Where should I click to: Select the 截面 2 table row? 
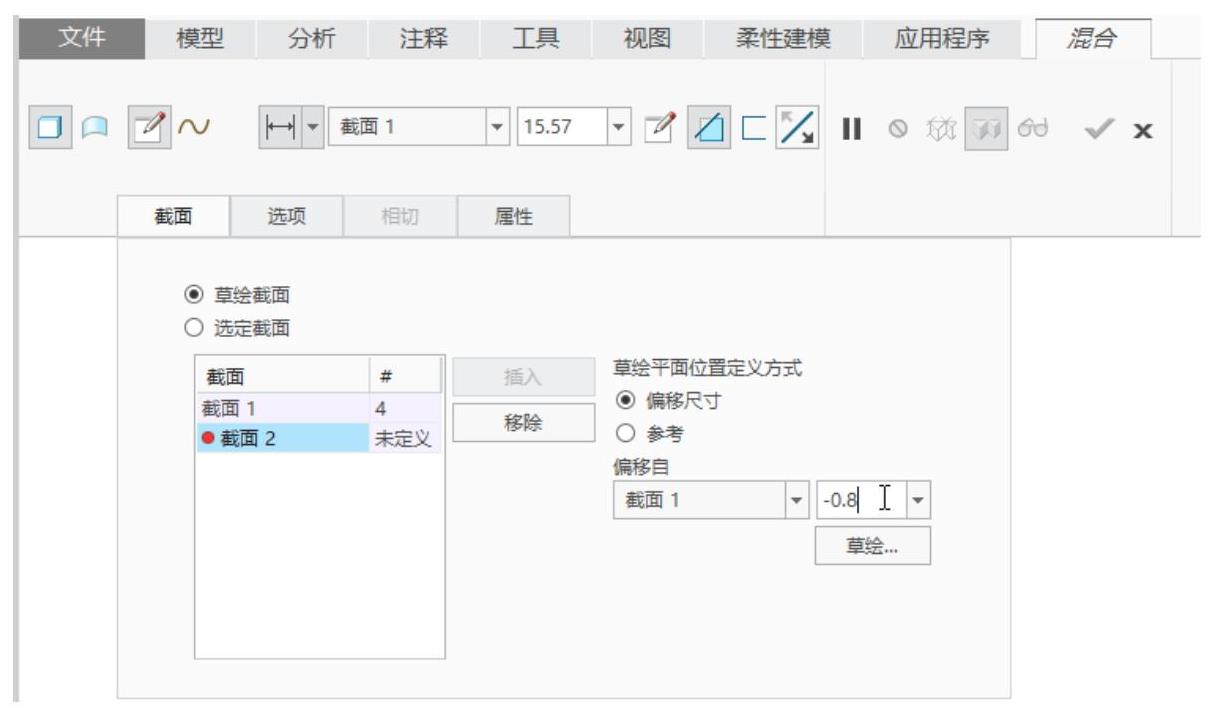point(318,437)
